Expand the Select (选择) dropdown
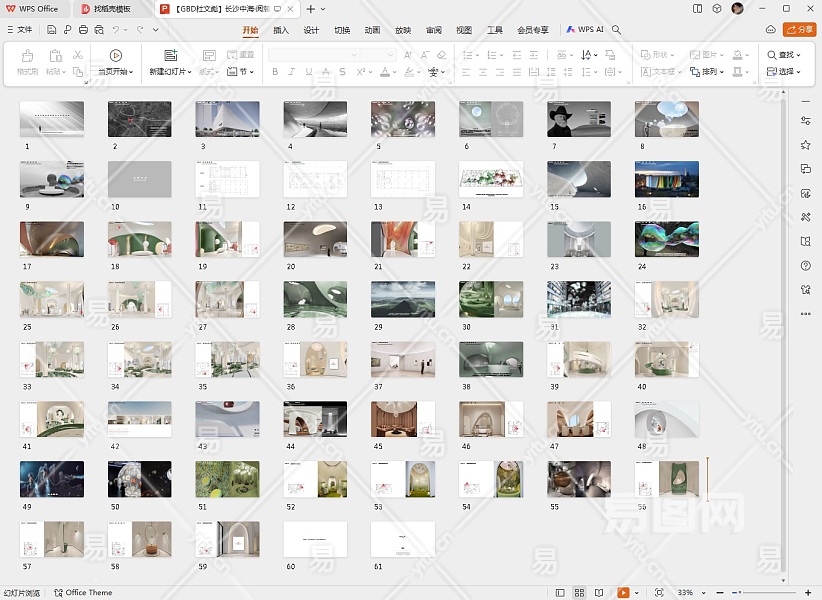Viewport: 822px width, 600px height. 784,72
